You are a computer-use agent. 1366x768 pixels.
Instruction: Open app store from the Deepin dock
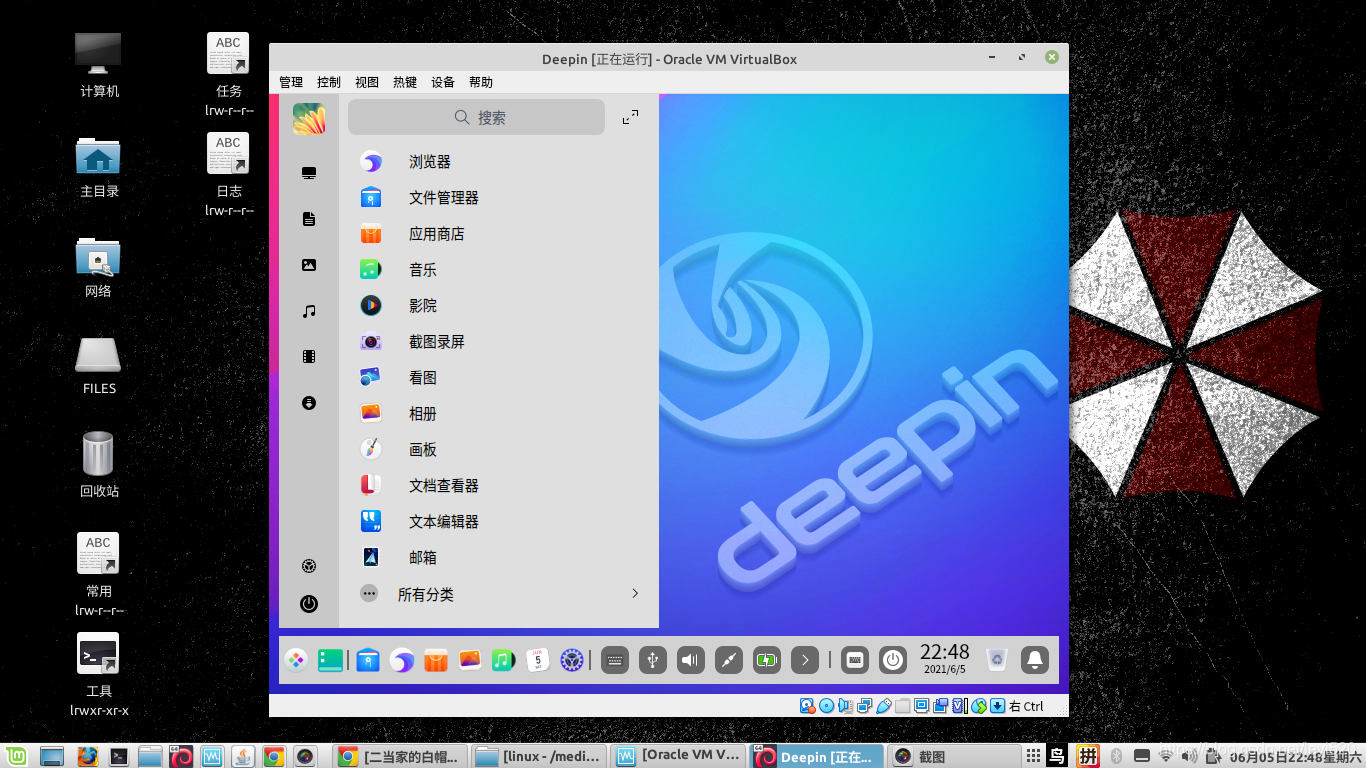click(436, 660)
